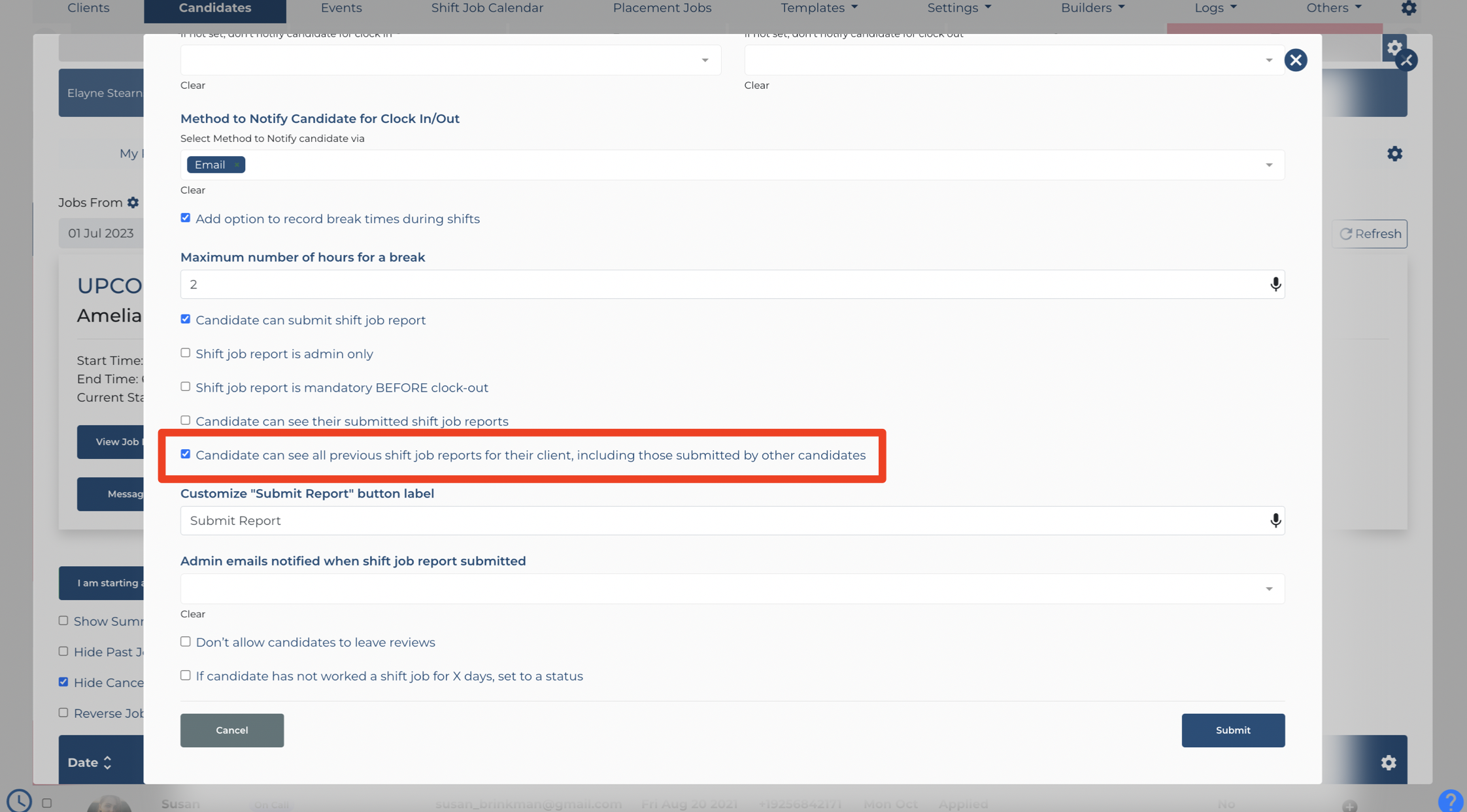Screen dimensions: 1467x812
Task: Open the Placement Jobs tab
Action: [x=662, y=8]
